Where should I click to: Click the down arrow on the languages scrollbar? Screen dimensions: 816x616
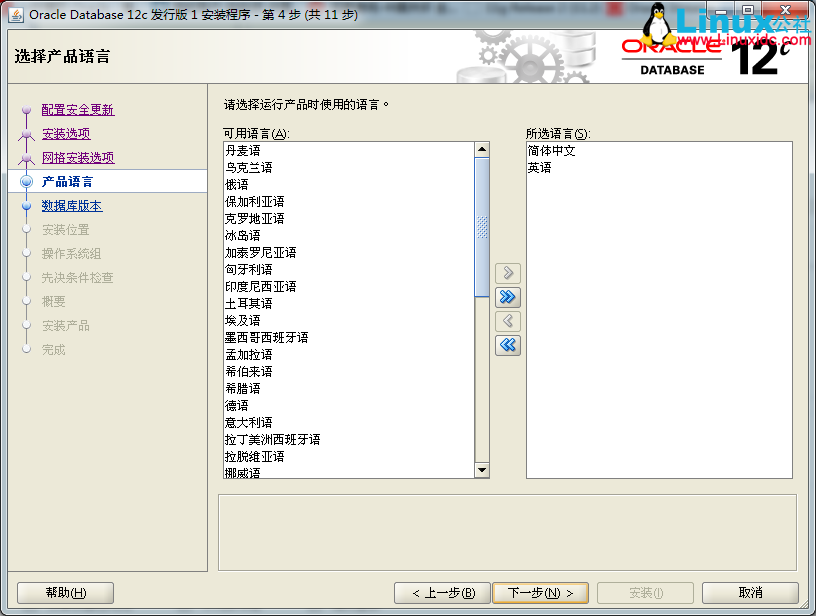coord(482,470)
